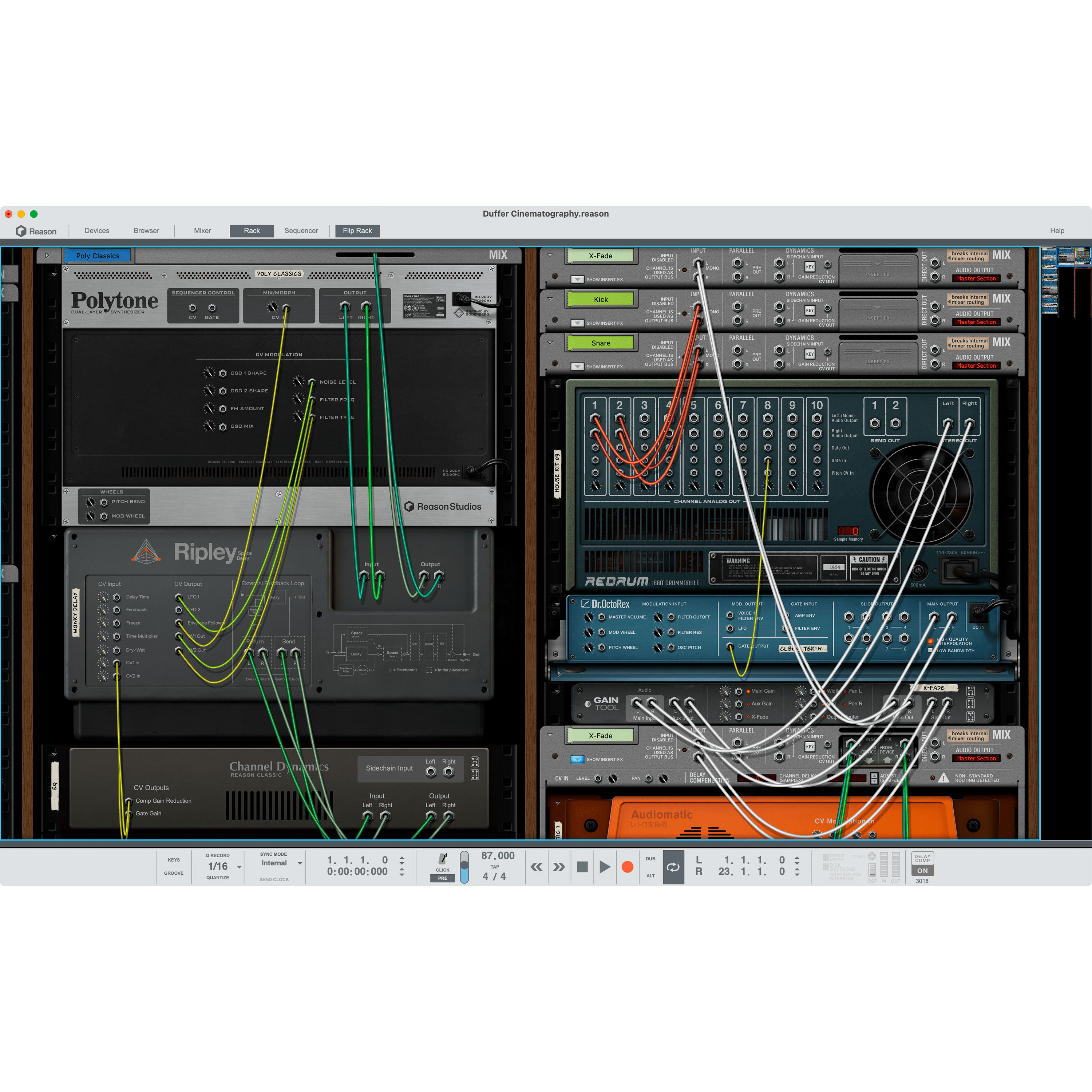Screen dimensions: 1092x1092
Task: Toggle the metronome click icon
Action: tap(443, 859)
